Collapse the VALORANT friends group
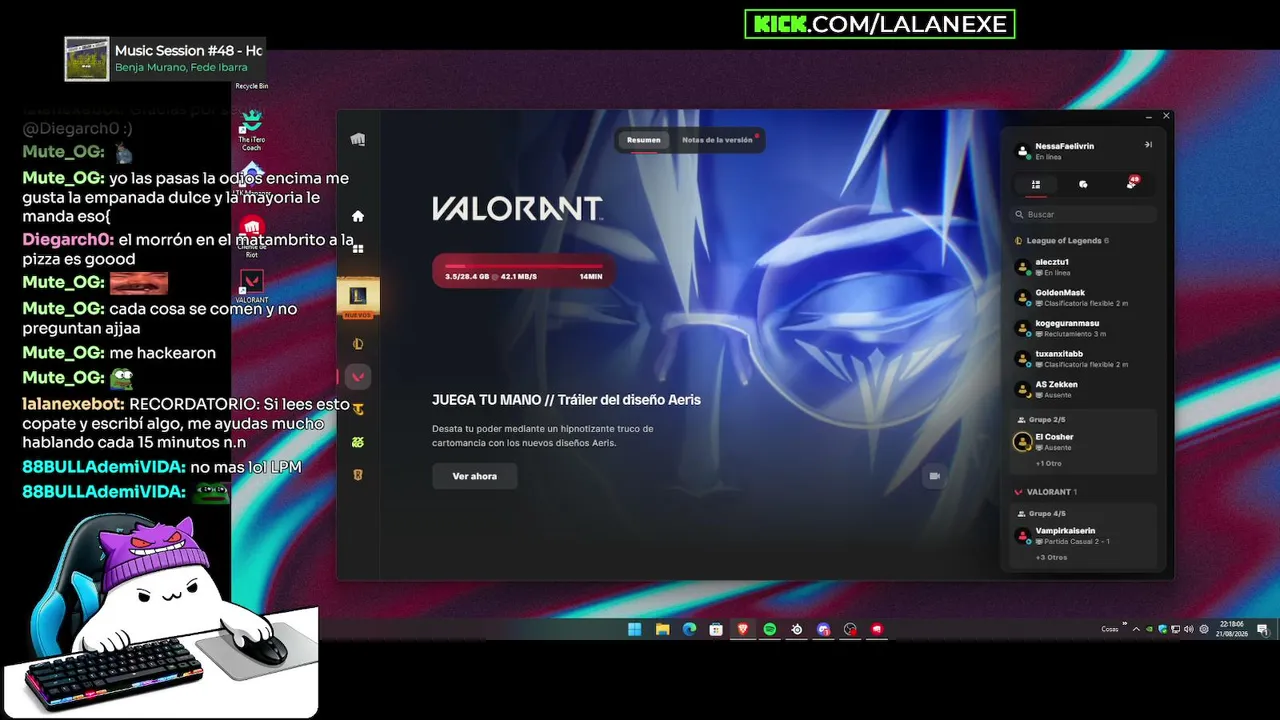Viewport: 1280px width, 720px height. click(x=1046, y=492)
